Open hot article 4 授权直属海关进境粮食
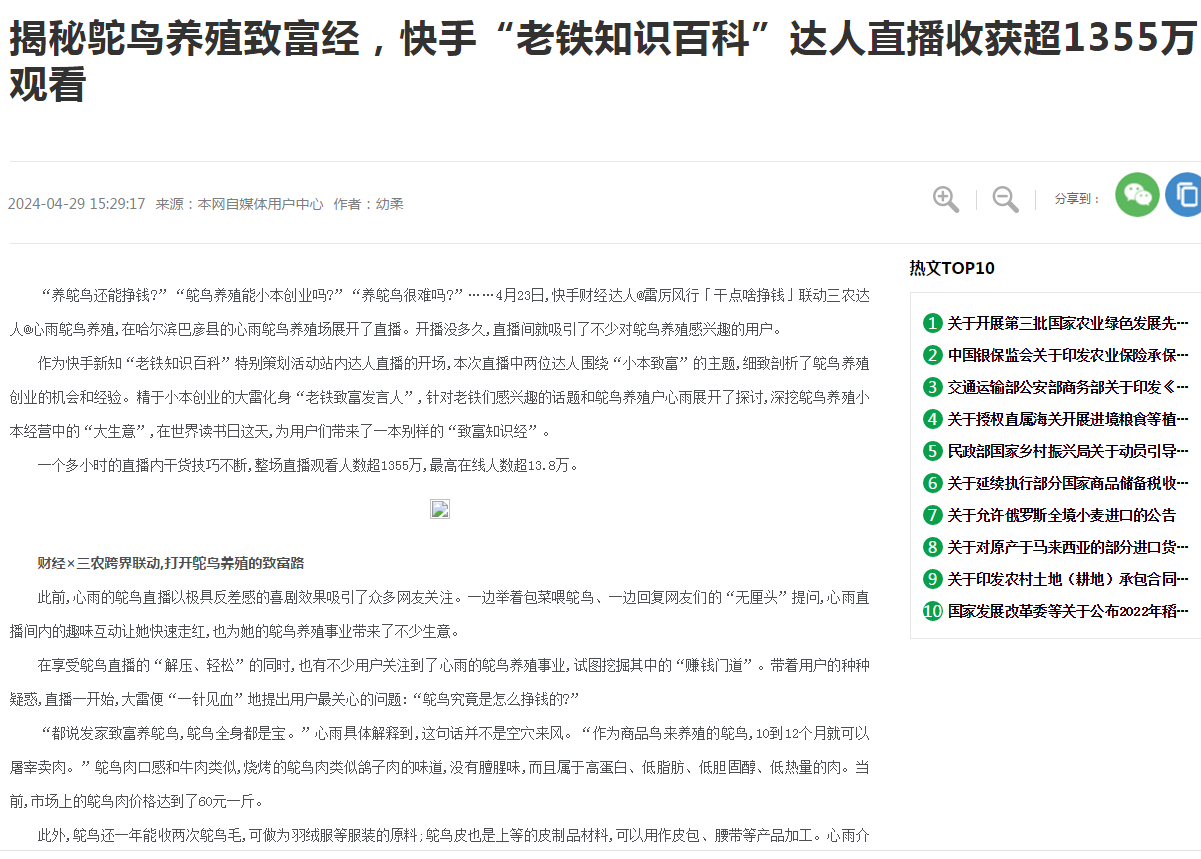The image size is (1201, 859). (1068, 419)
